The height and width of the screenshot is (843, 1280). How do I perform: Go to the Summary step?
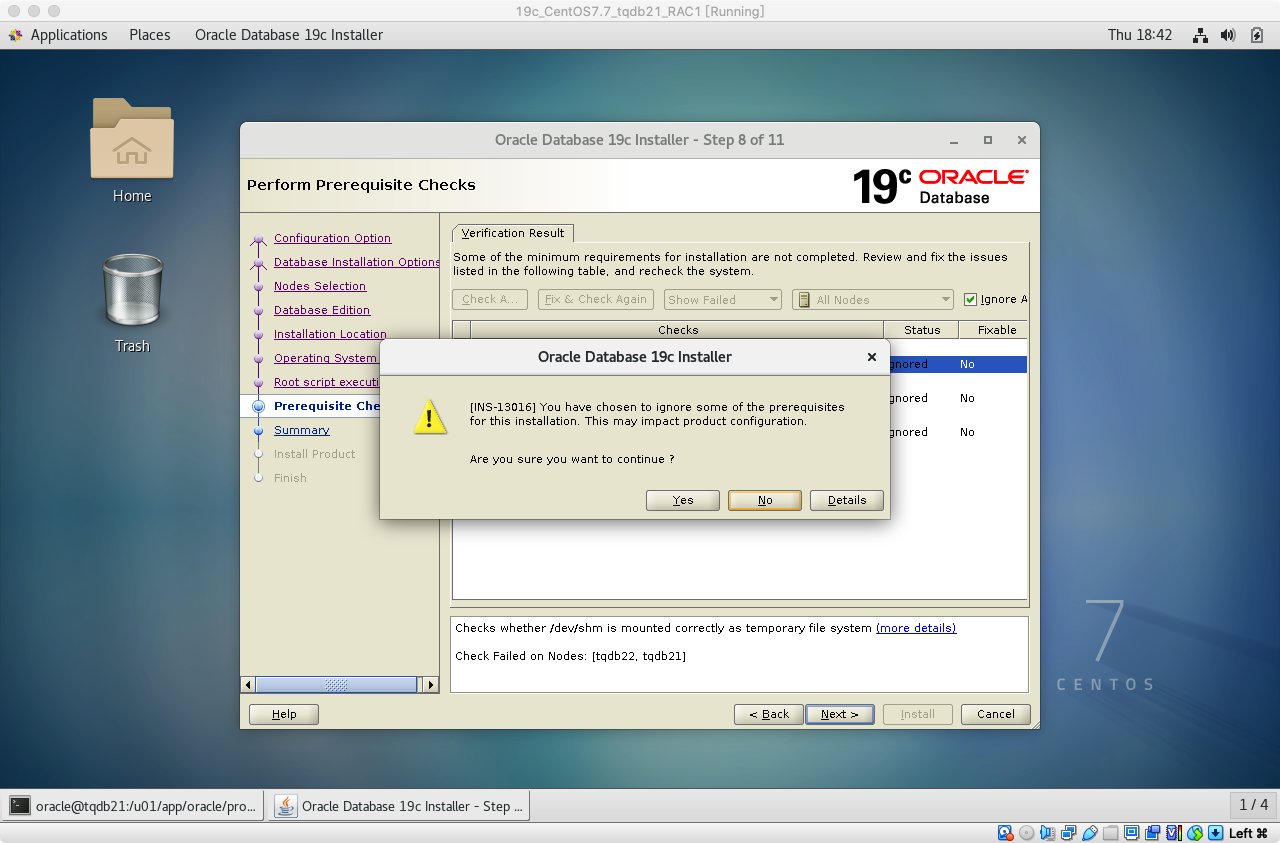301,430
